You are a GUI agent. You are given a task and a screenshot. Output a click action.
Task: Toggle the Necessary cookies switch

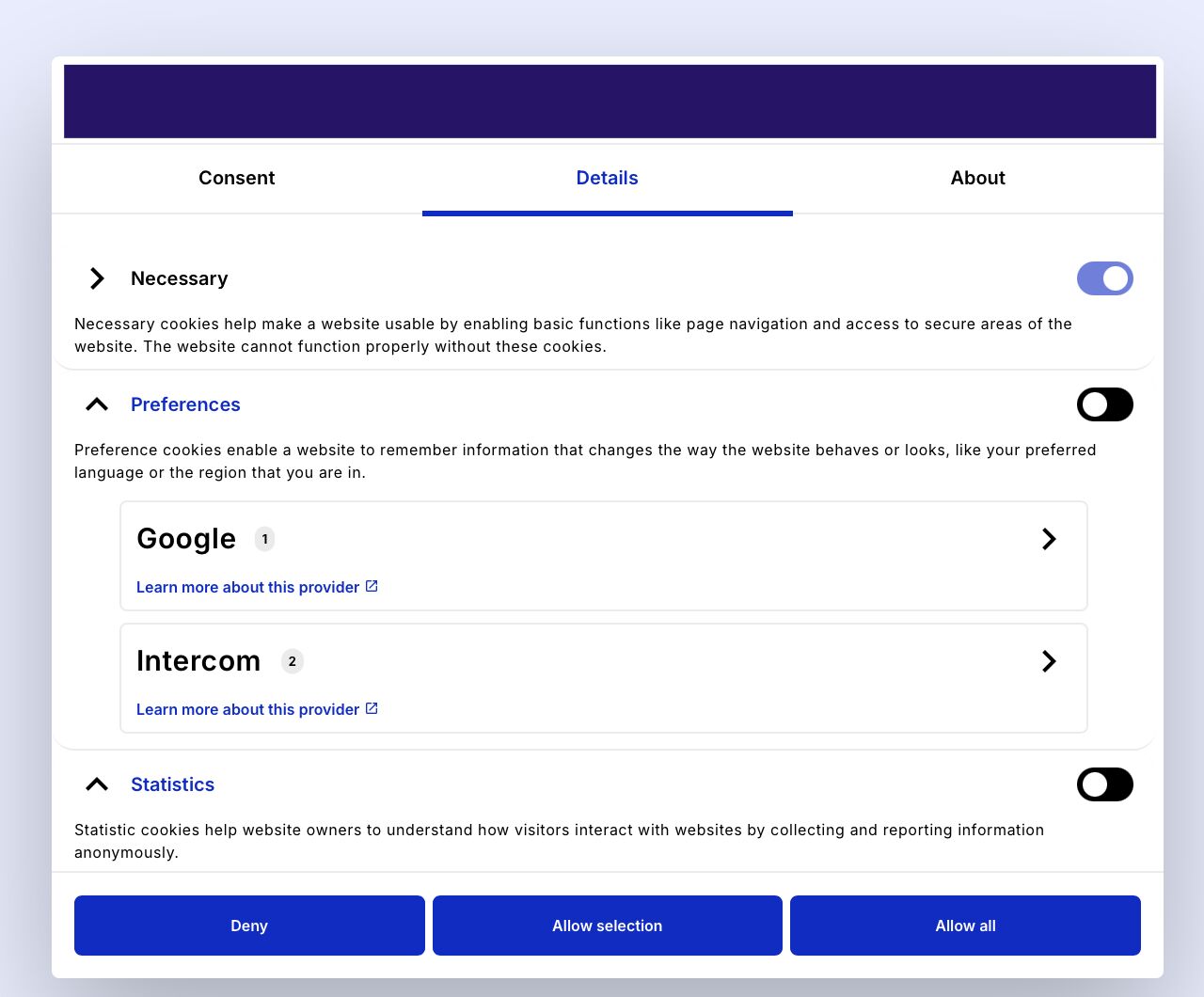pyautogui.click(x=1105, y=278)
